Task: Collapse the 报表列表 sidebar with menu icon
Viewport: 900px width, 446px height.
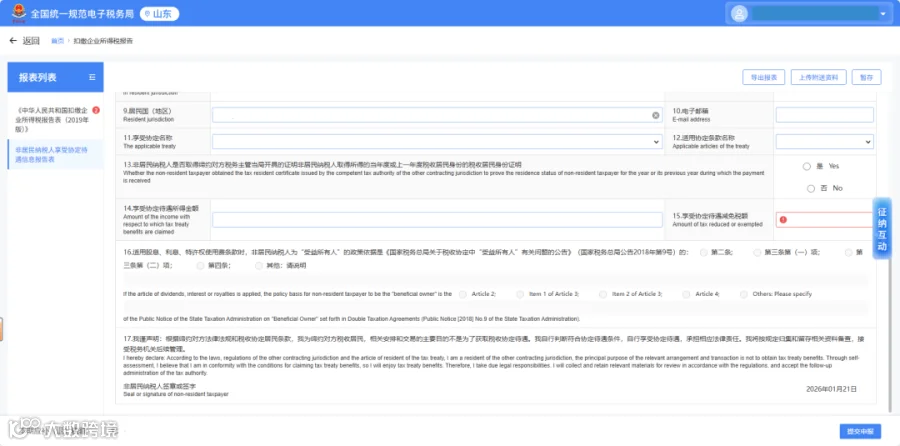Action: 92,77
